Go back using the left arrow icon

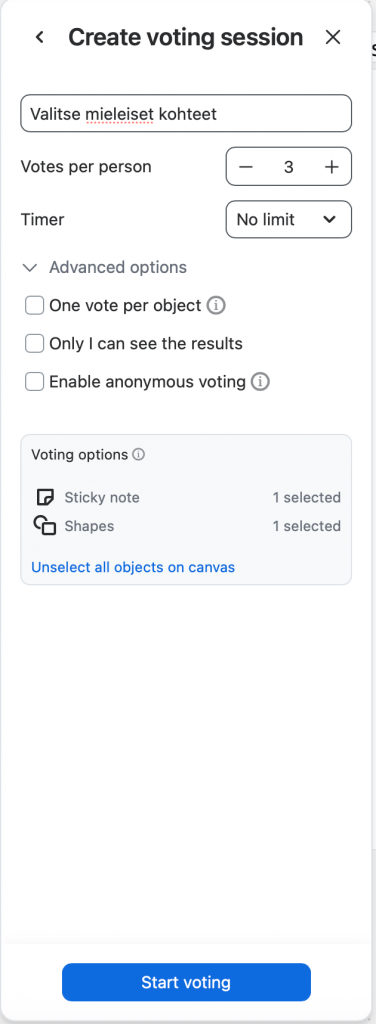(x=40, y=37)
